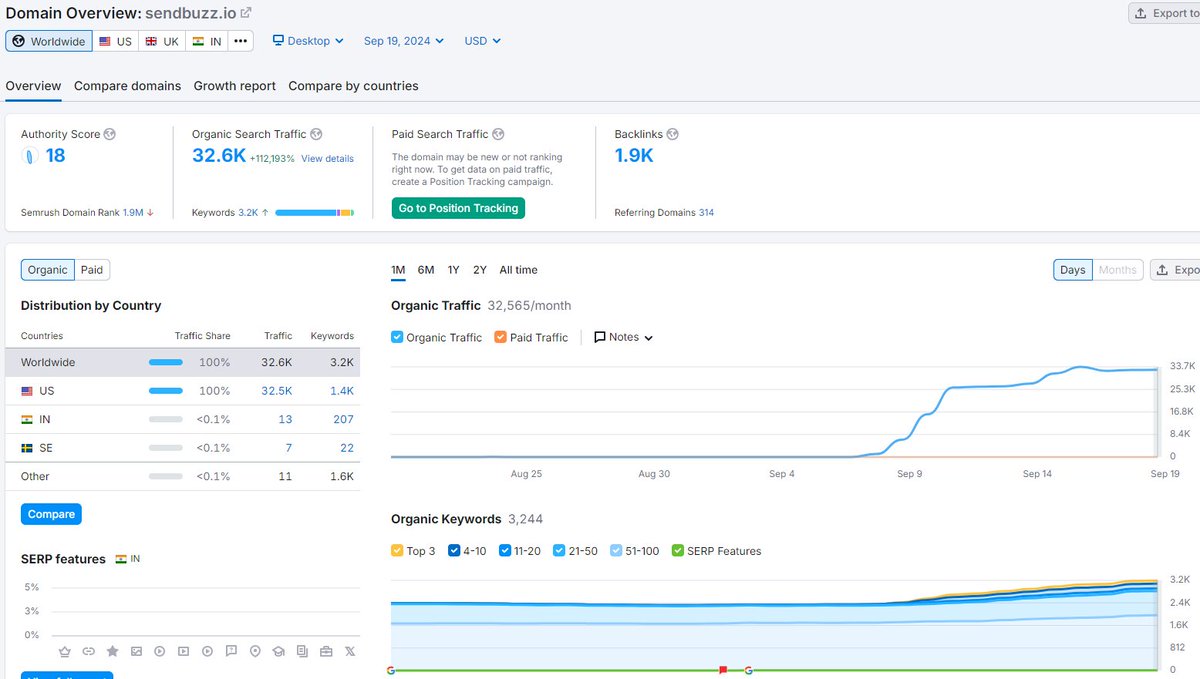Click the Sweden flag in the SE row
The width and height of the screenshot is (1200, 679).
27,448
